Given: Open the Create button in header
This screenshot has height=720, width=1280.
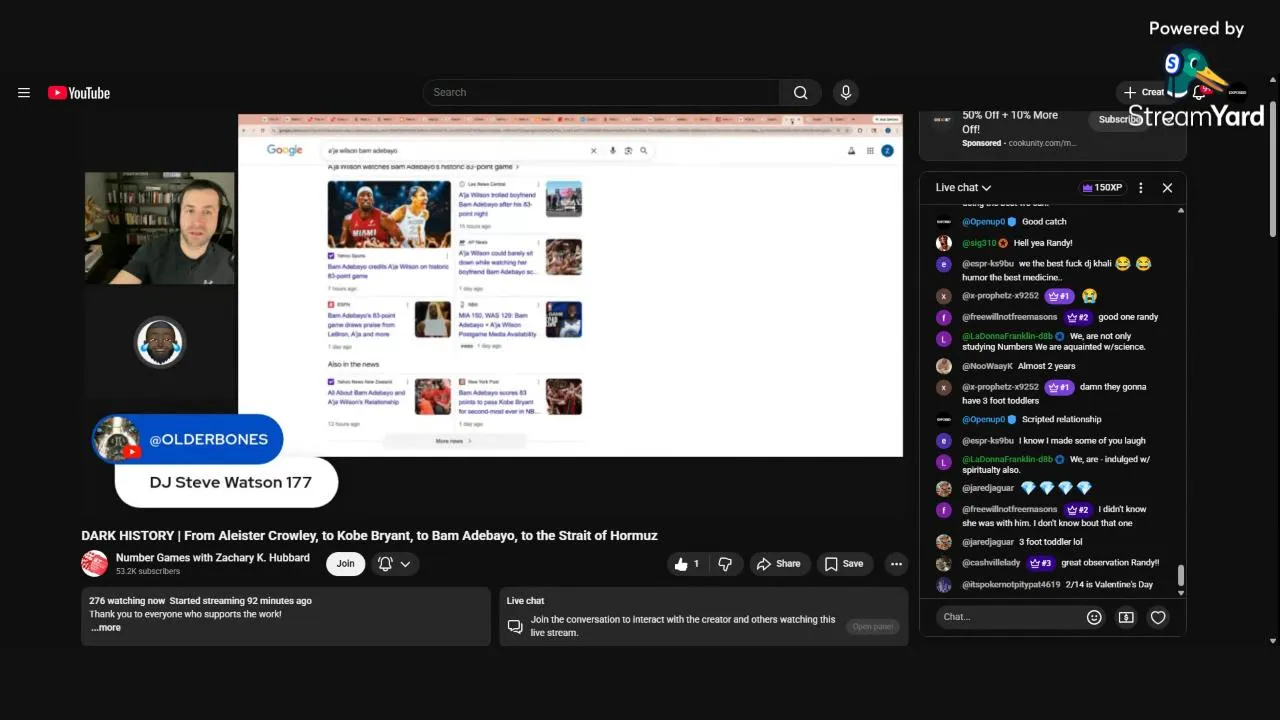Looking at the screenshot, I should (x=1145, y=92).
